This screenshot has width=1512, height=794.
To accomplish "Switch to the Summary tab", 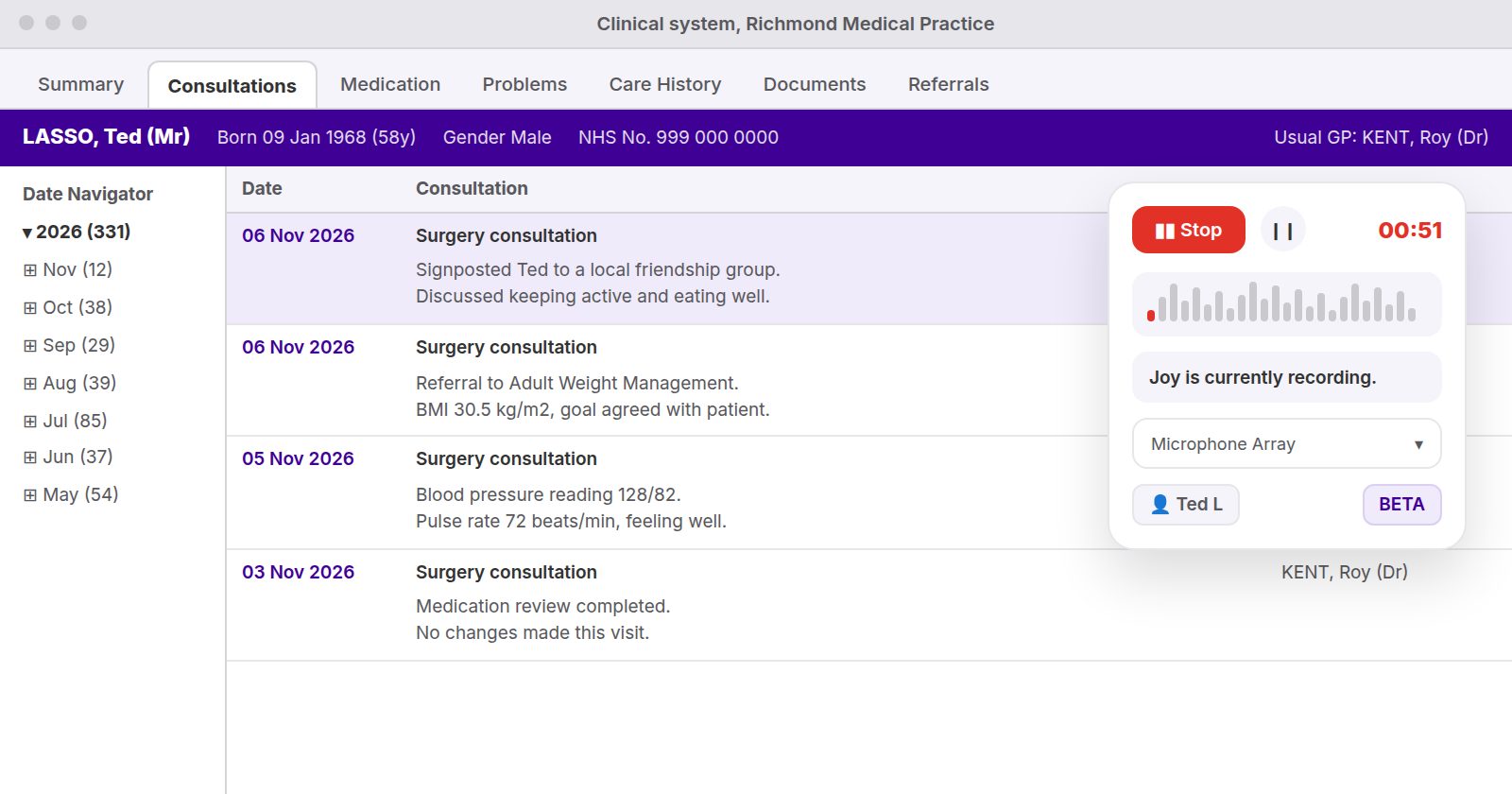I will [x=80, y=84].
